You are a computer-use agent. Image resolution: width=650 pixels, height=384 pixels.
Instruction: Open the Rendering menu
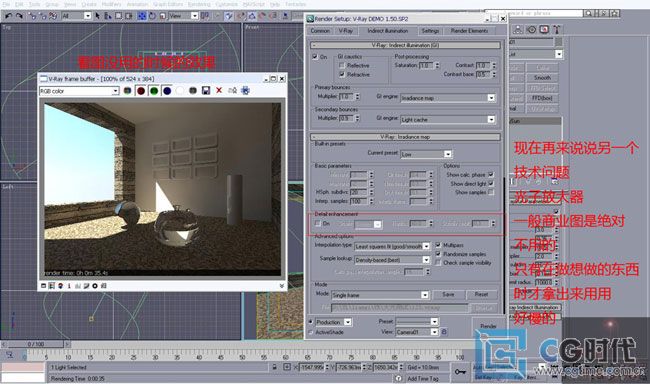[x=199, y=4]
